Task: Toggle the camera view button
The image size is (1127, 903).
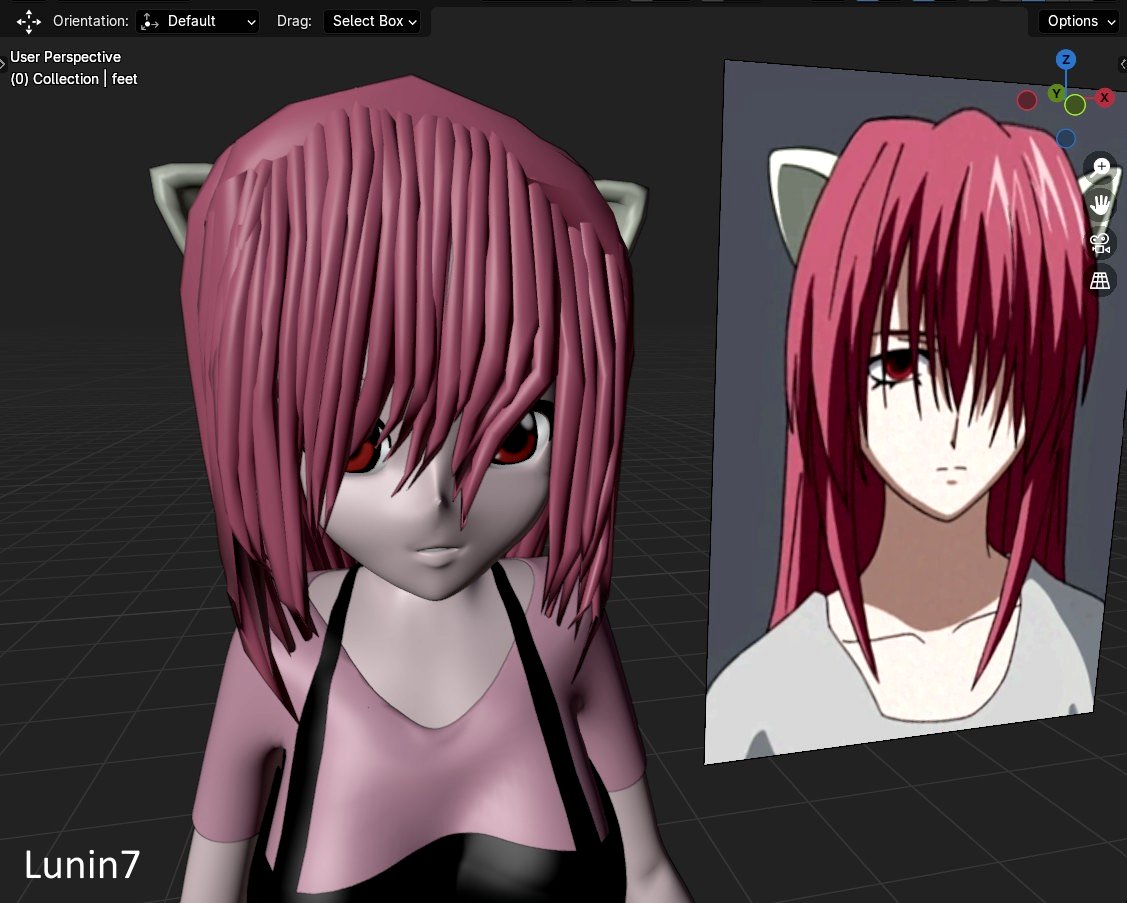Action: click(x=1101, y=243)
